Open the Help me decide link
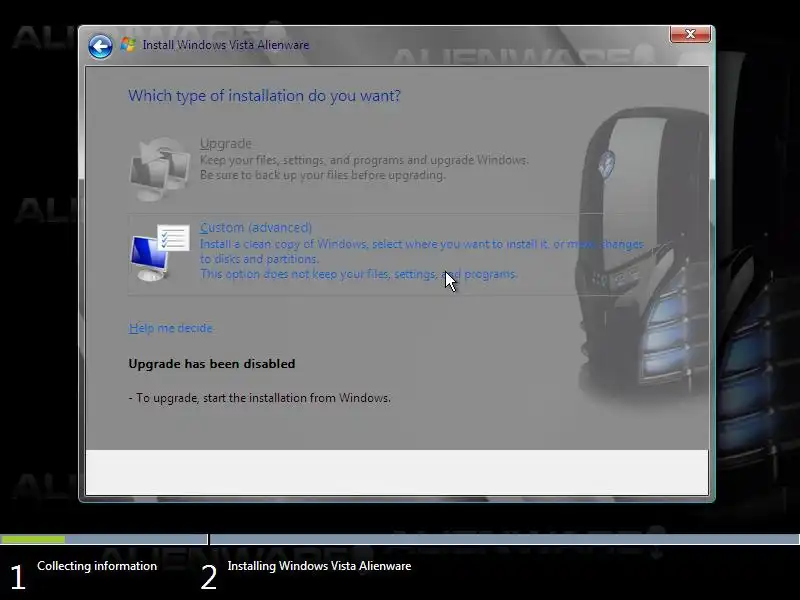Image resolution: width=800 pixels, height=600 pixels. click(x=171, y=328)
